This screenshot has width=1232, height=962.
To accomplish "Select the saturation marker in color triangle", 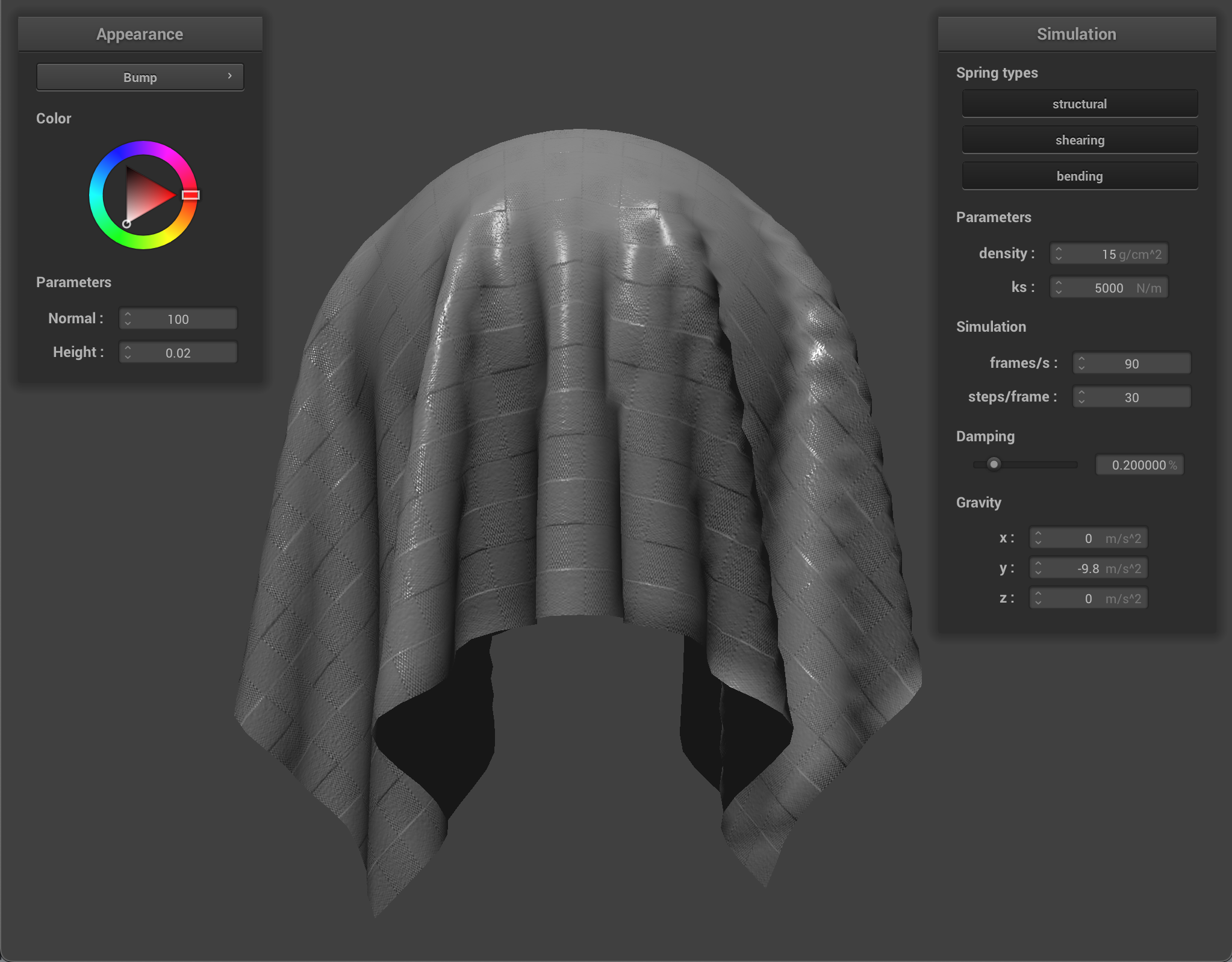I will [126, 224].
